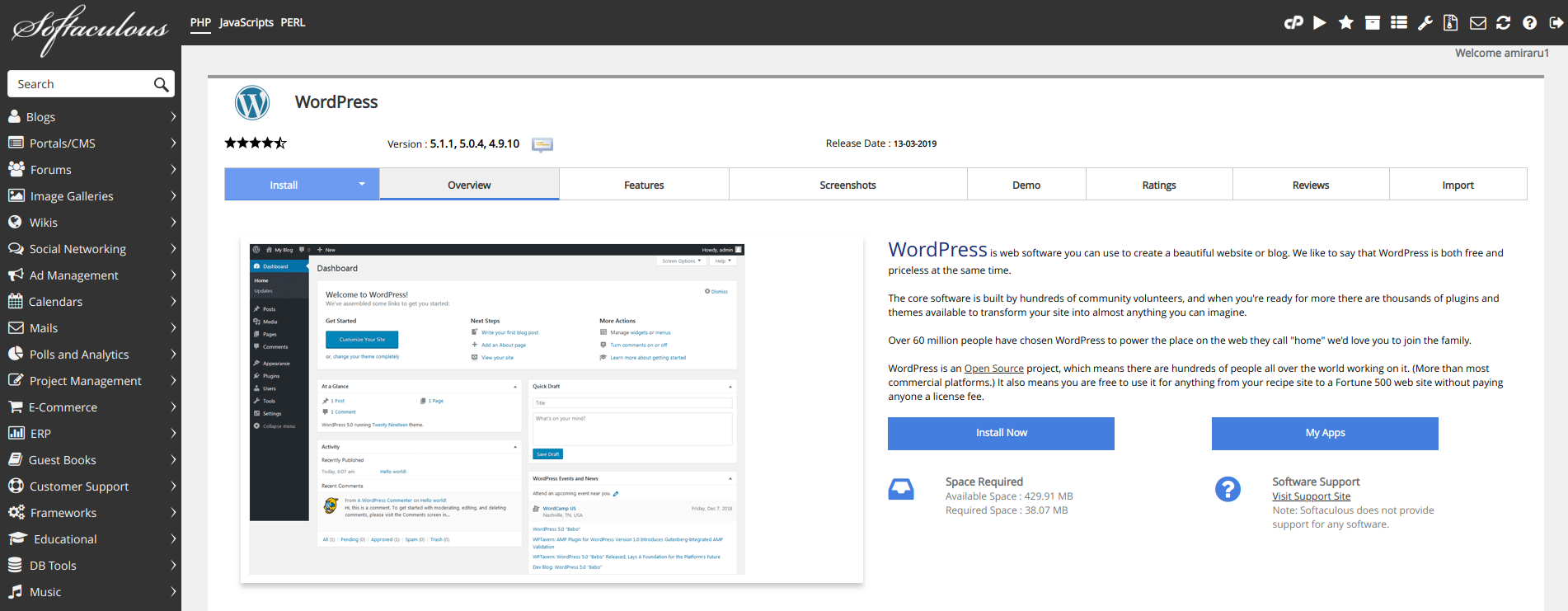This screenshot has width=1568, height=611.
Task: Open the wrench settings icon
Action: 1425,22
